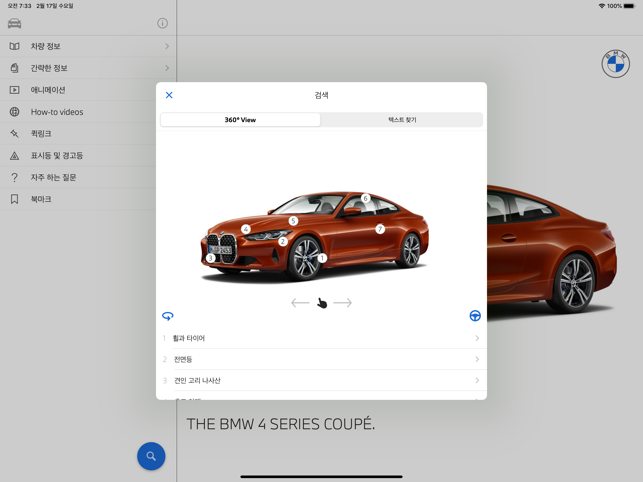
Task: Open the info icon in sidebar header
Action: click(x=162, y=23)
